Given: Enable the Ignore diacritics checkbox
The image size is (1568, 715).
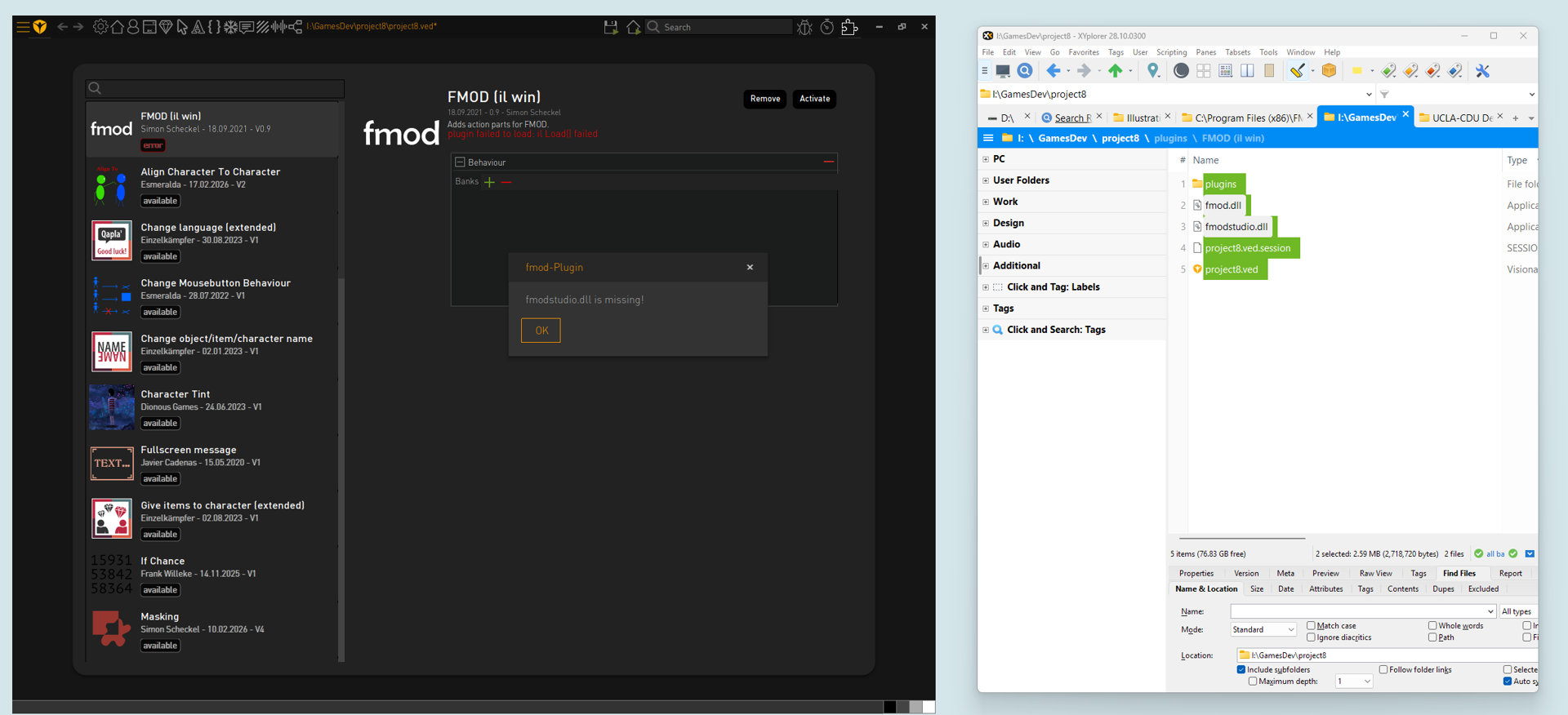Looking at the screenshot, I should (x=1311, y=637).
